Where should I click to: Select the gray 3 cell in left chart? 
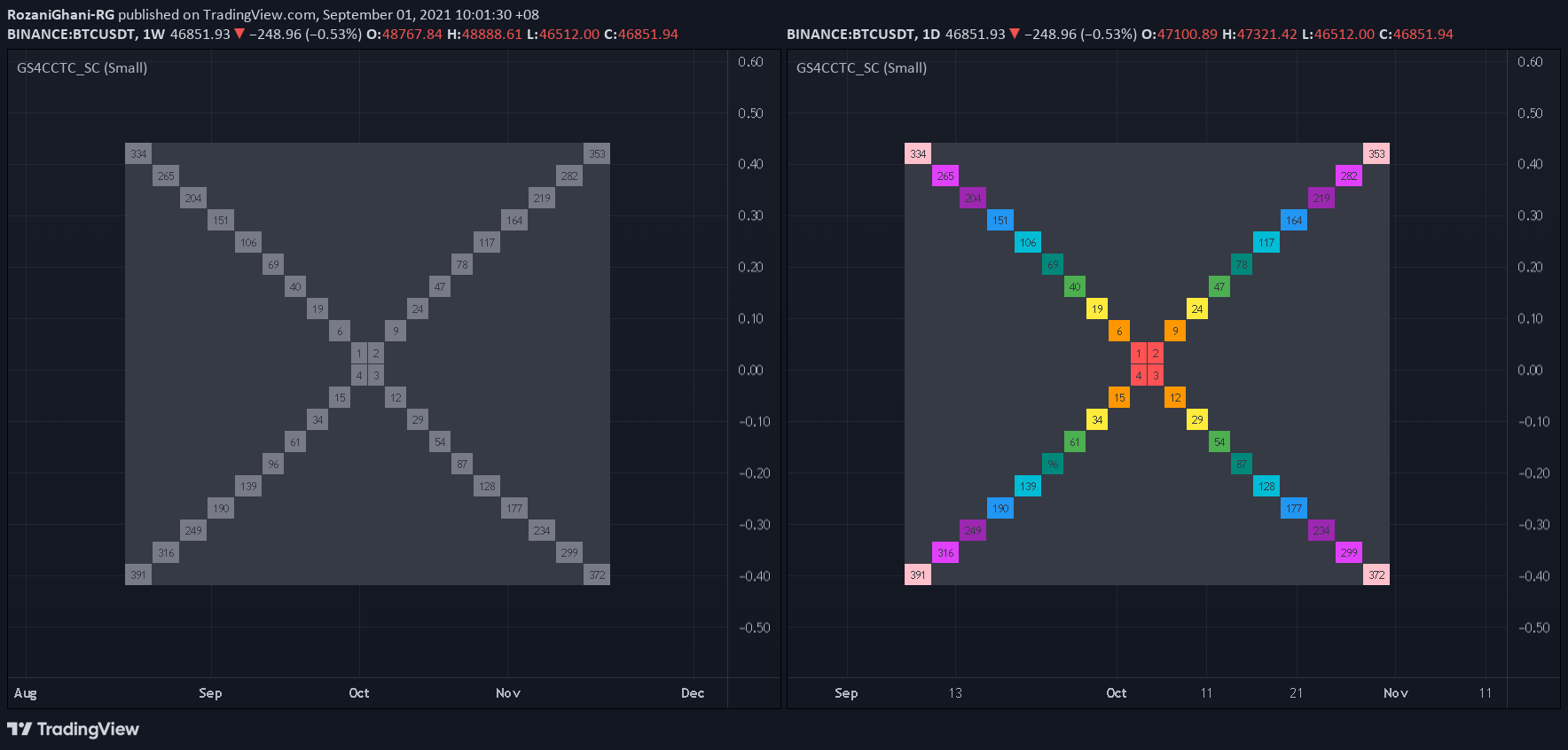[376, 375]
